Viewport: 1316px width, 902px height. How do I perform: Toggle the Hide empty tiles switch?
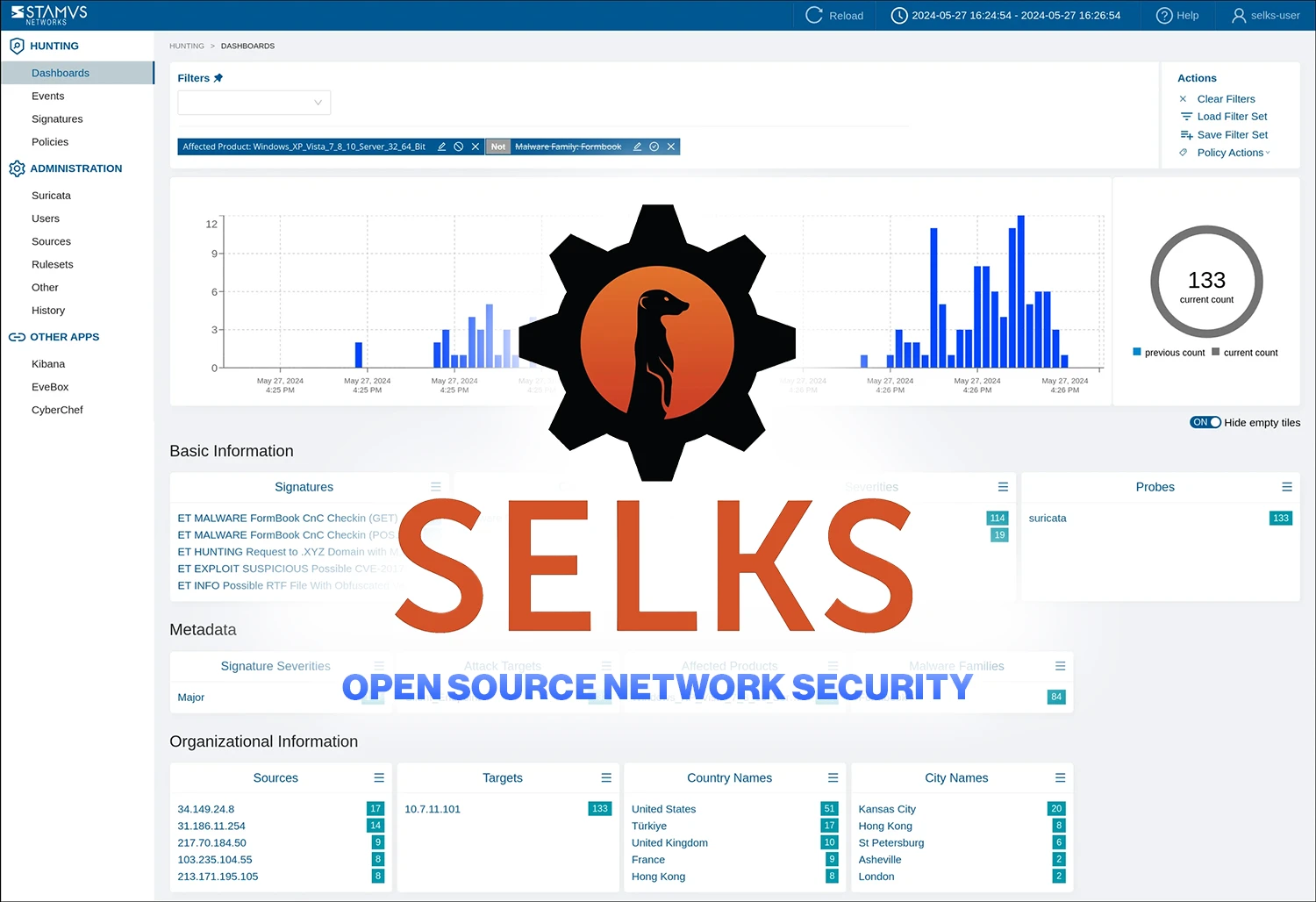click(x=1205, y=422)
